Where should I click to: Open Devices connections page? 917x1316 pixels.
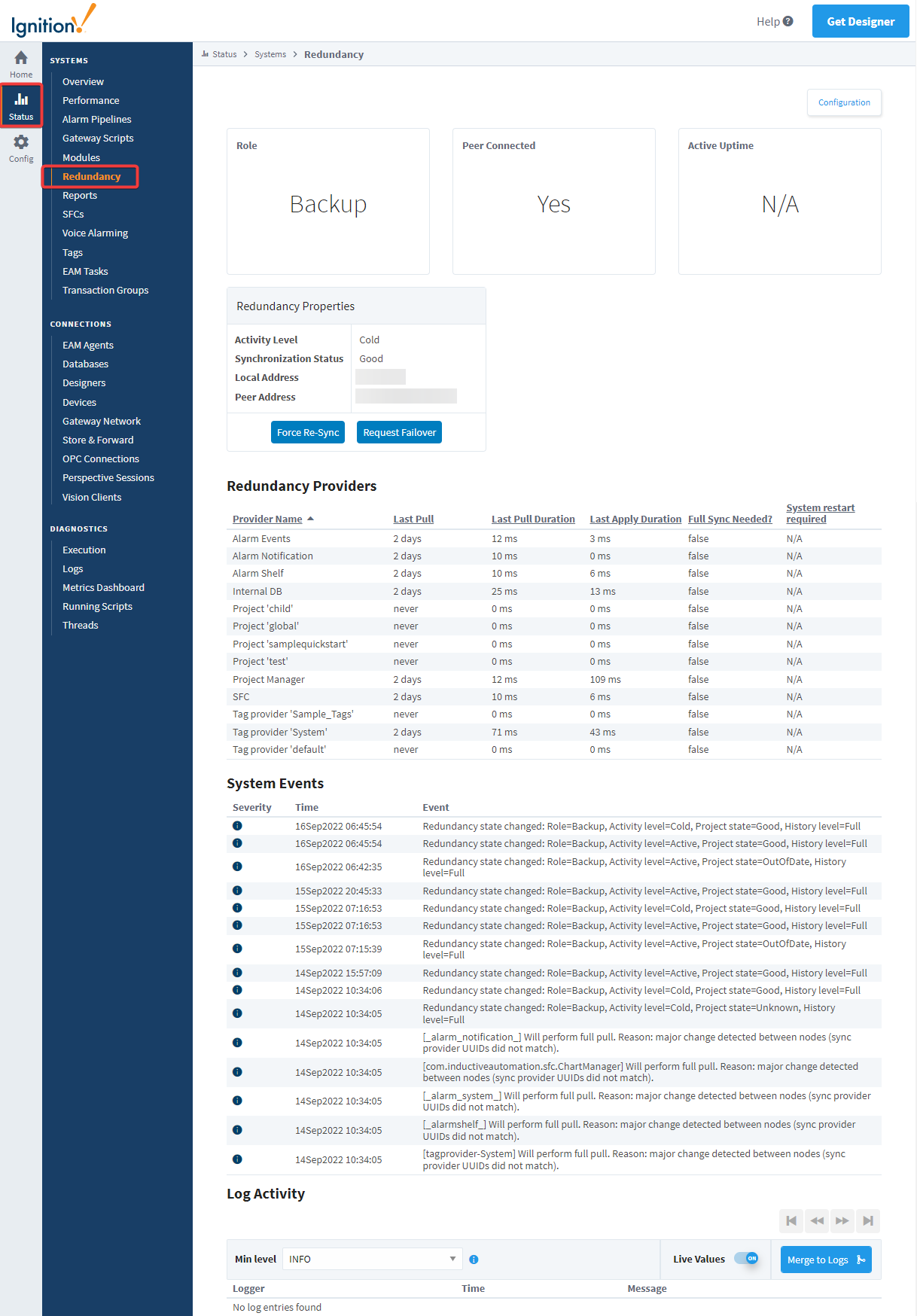pyautogui.click(x=79, y=402)
